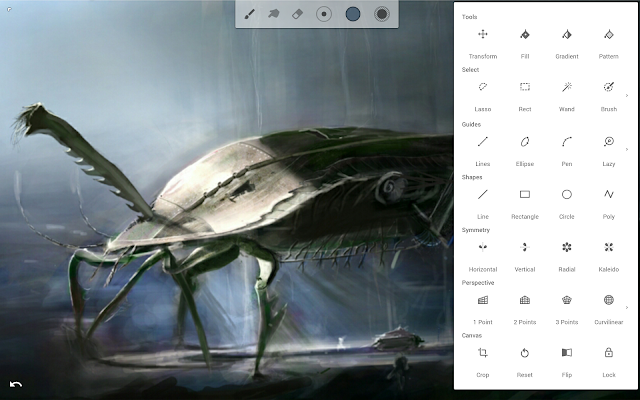Screen dimensions: 640x400
Task: Enable 1 Point perspective grid
Action: (x=483, y=300)
